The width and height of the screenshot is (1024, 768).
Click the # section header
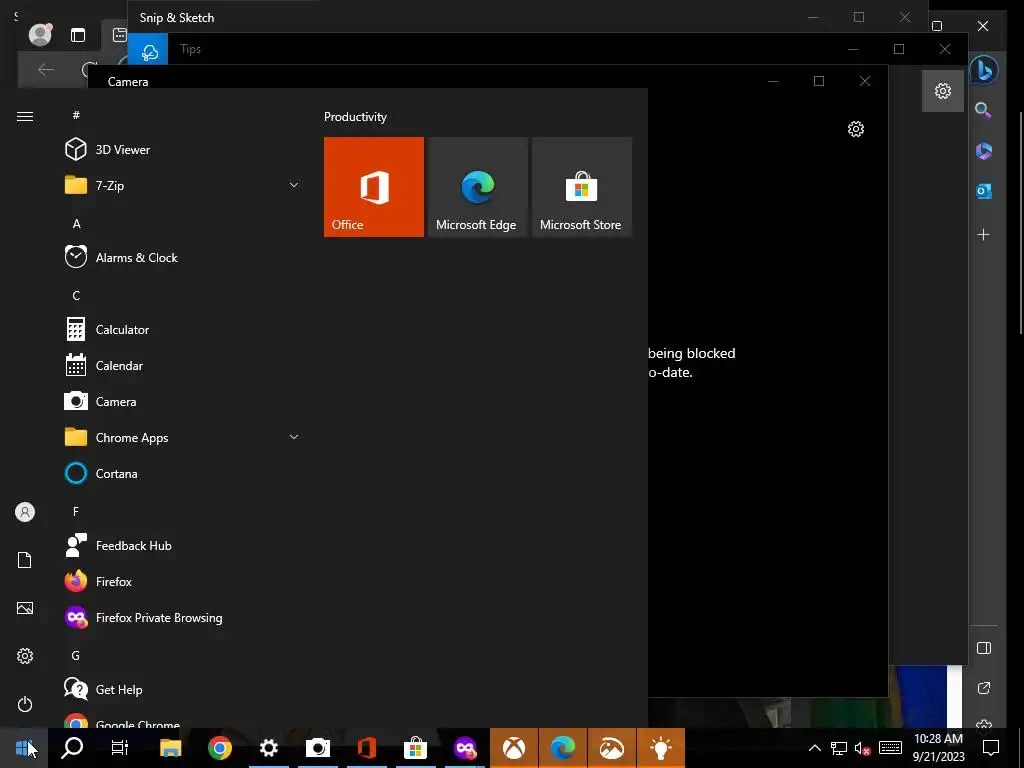tap(76, 115)
